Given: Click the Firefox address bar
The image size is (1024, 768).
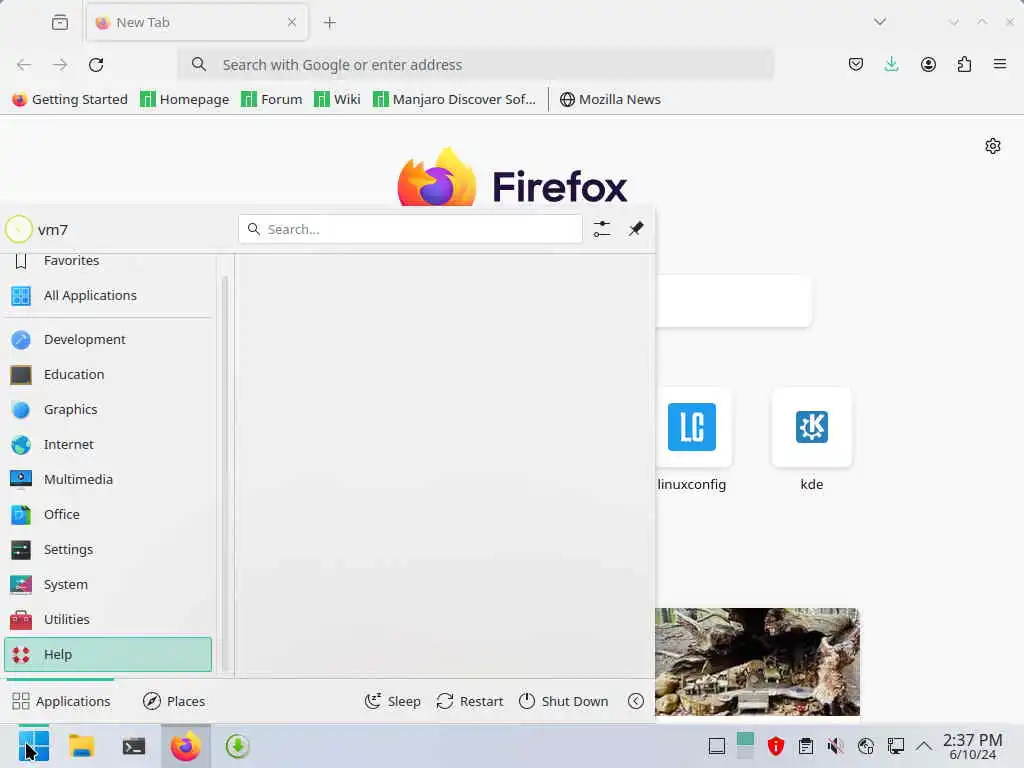Looking at the screenshot, I should (476, 65).
